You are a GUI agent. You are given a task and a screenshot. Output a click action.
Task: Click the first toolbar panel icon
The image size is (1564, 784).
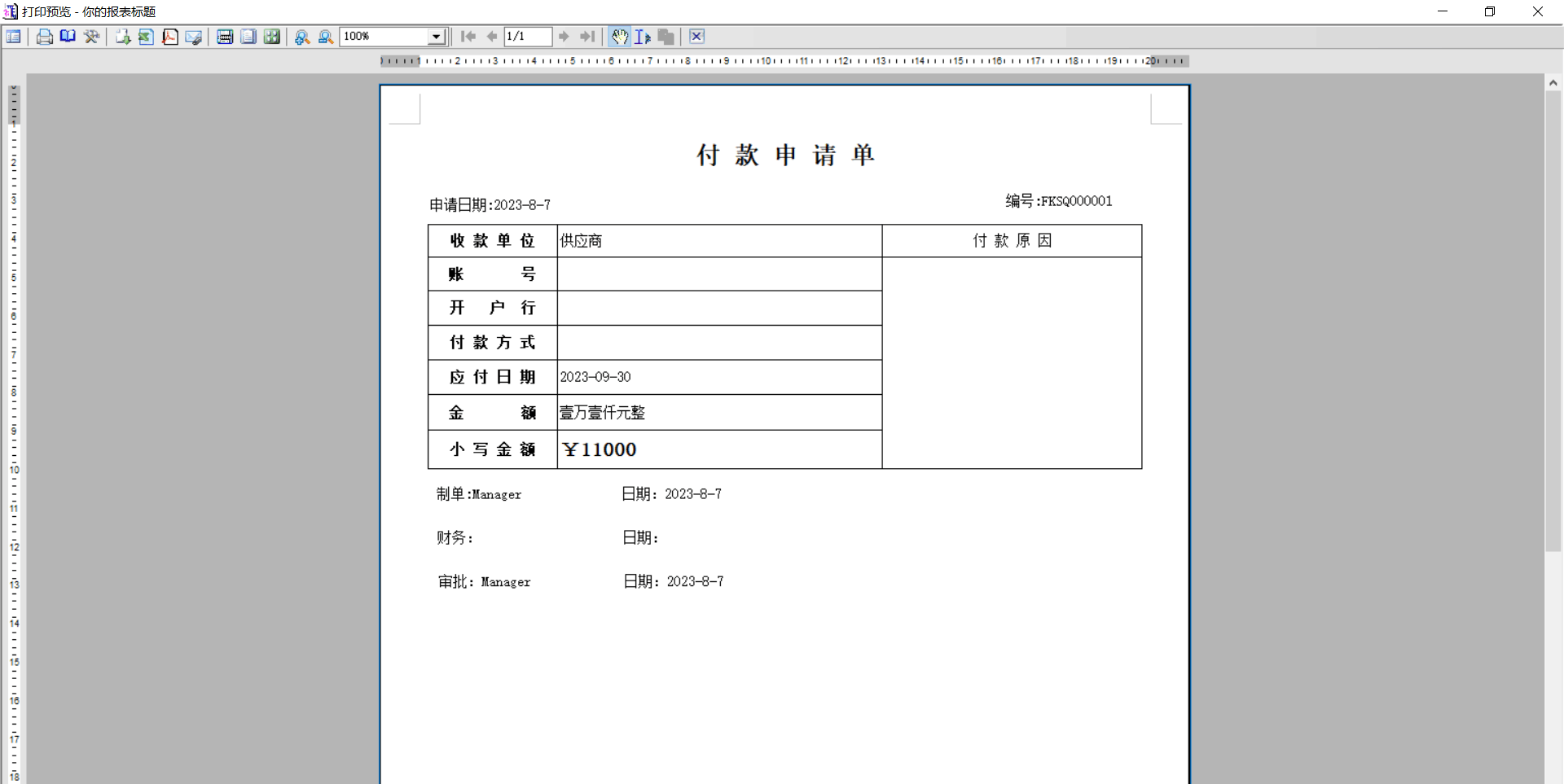(x=14, y=37)
